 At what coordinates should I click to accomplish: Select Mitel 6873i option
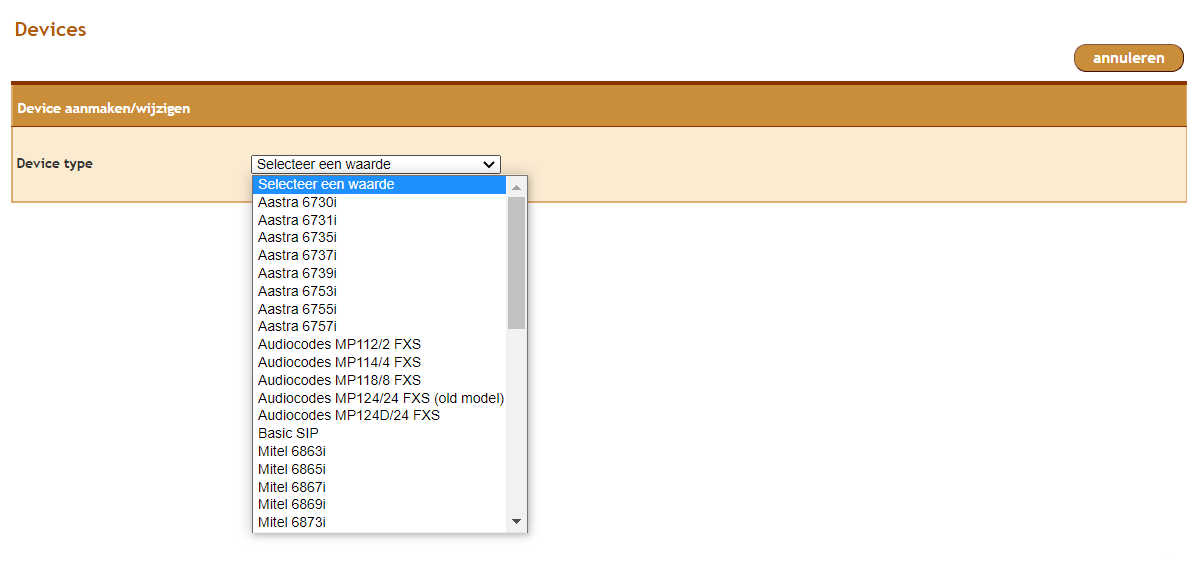(x=379, y=522)
